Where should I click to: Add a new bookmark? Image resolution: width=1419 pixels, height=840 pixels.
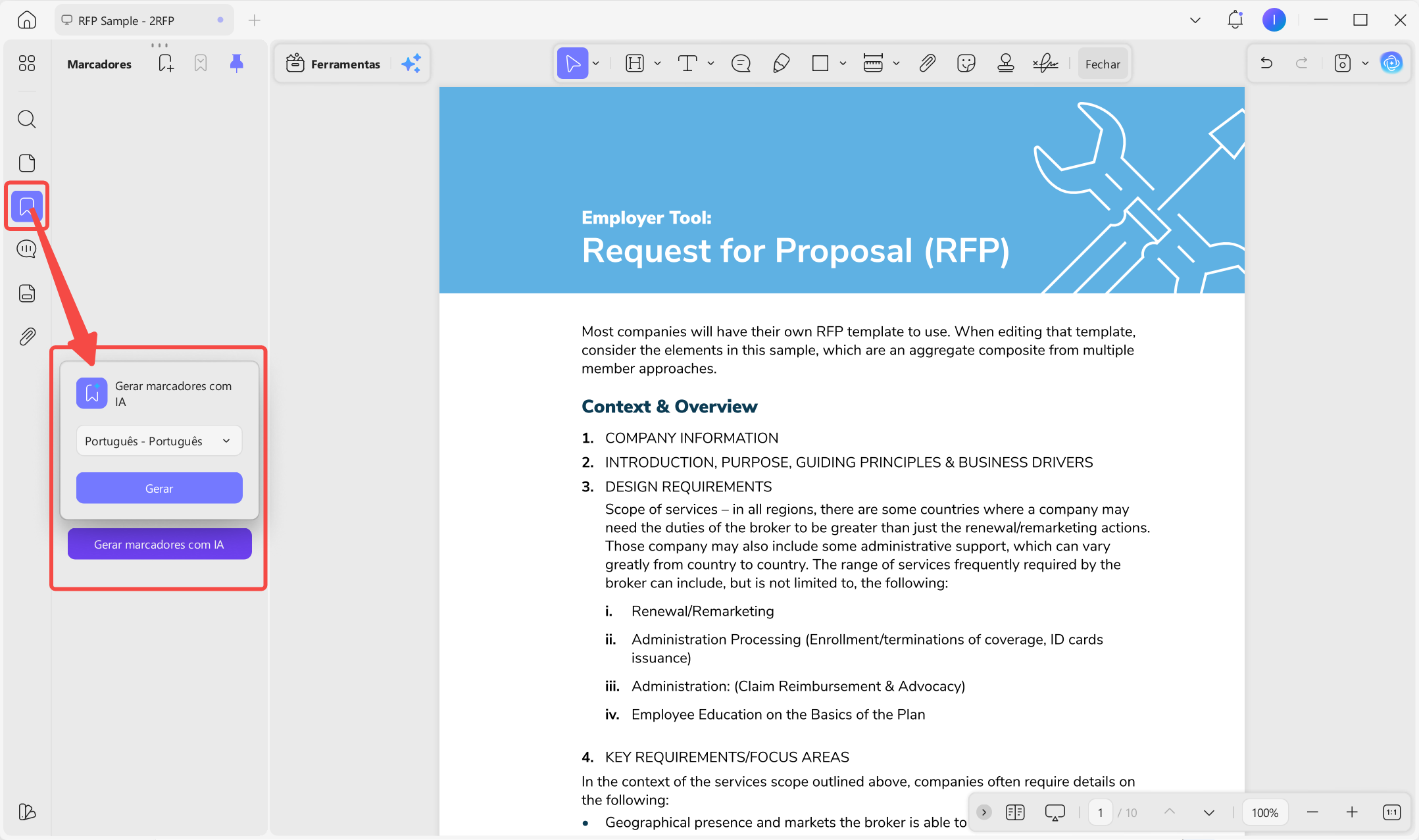click(166, 64)
